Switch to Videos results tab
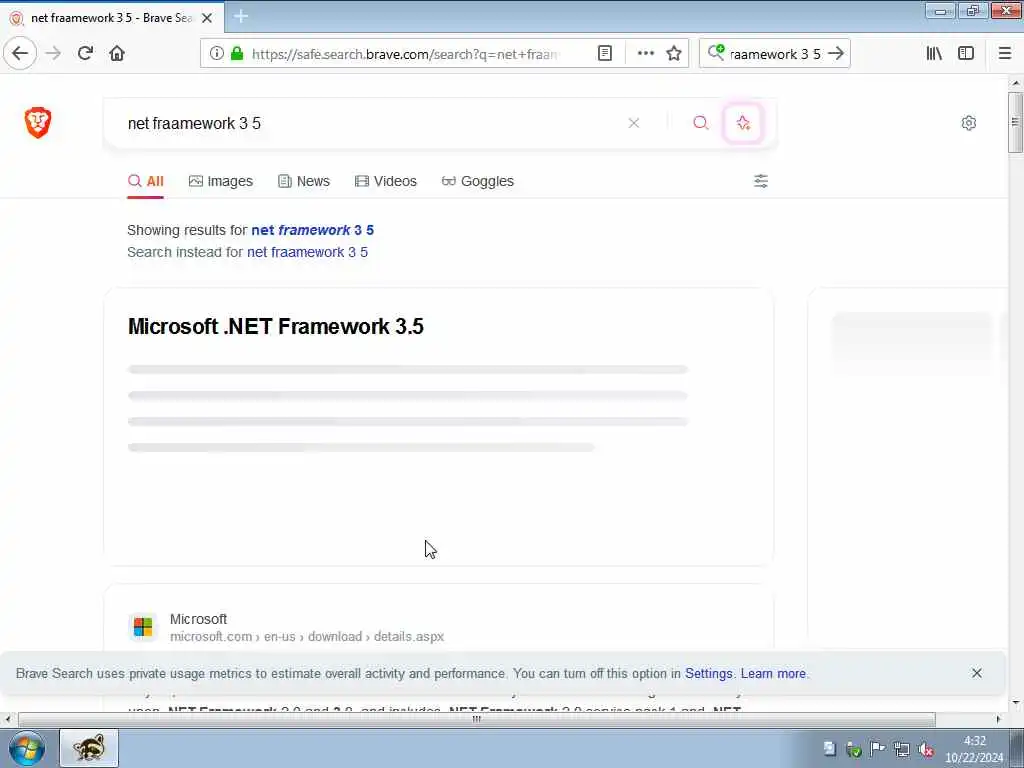Viewport: 1024px width, 768px height. click(385, 181)
